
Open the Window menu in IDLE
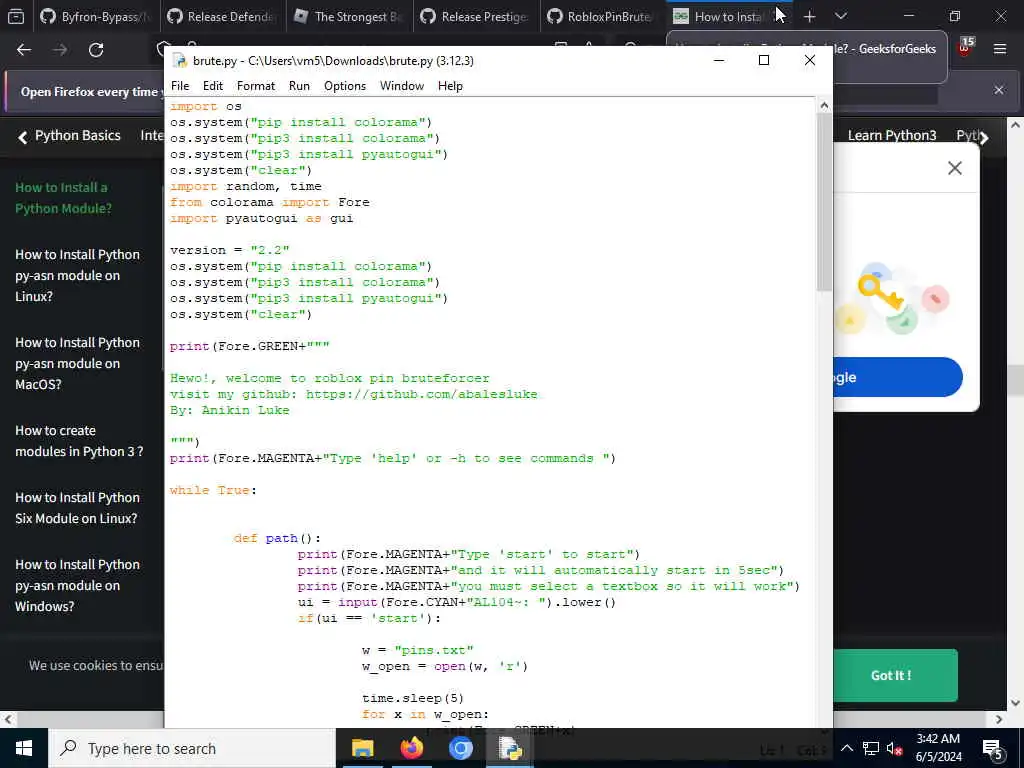tap(402, 86)
